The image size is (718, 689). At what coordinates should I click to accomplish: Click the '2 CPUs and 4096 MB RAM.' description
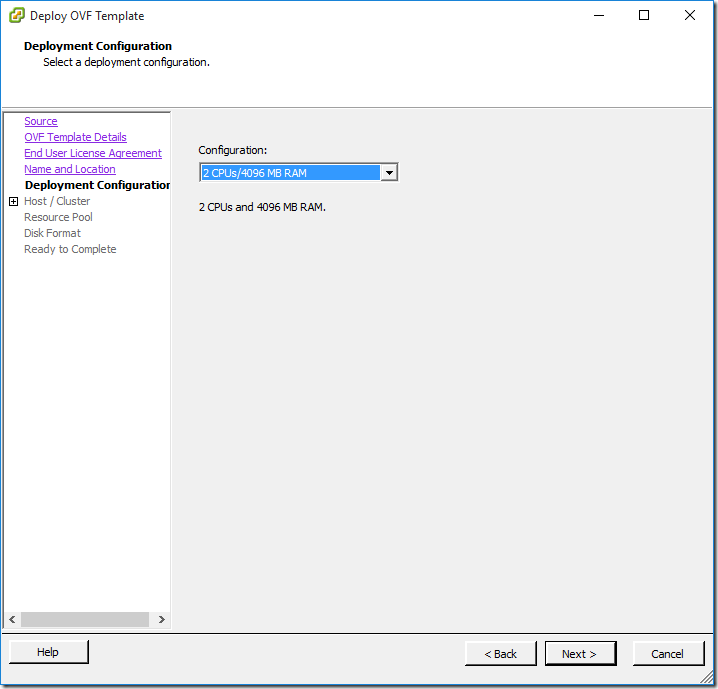[262, 207]
